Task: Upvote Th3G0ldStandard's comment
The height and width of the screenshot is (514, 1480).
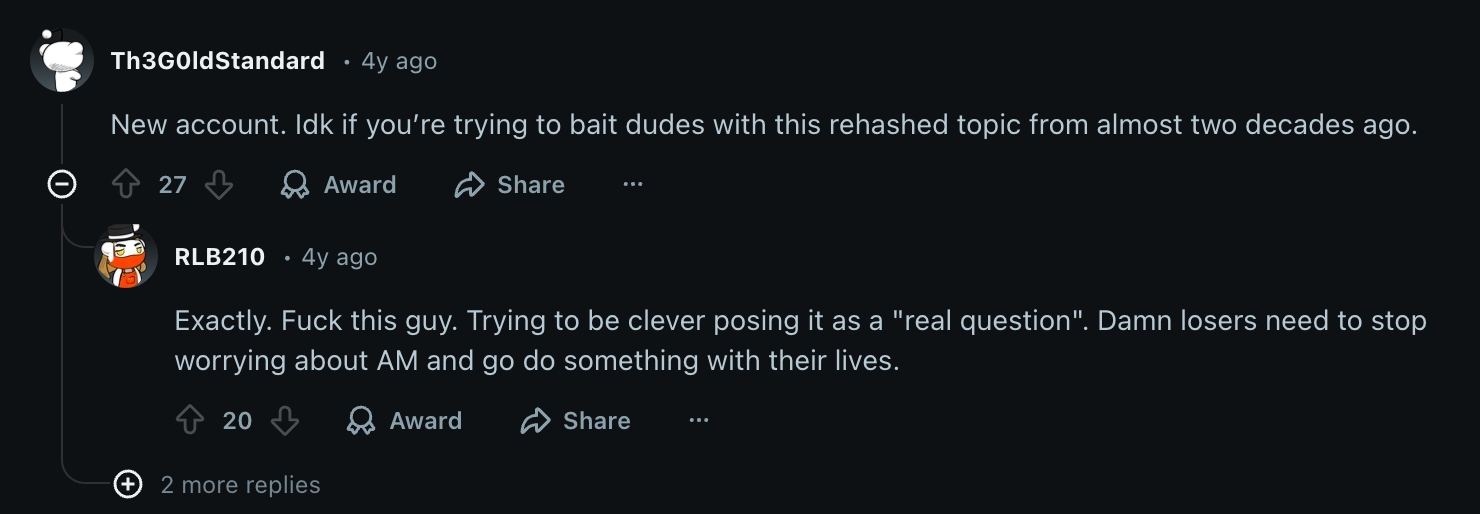Action: coord(125,185)
